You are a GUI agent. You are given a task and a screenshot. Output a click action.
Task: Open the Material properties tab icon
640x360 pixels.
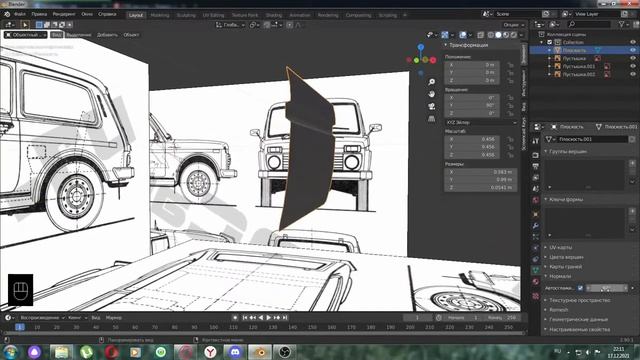(x=536, y=282)
